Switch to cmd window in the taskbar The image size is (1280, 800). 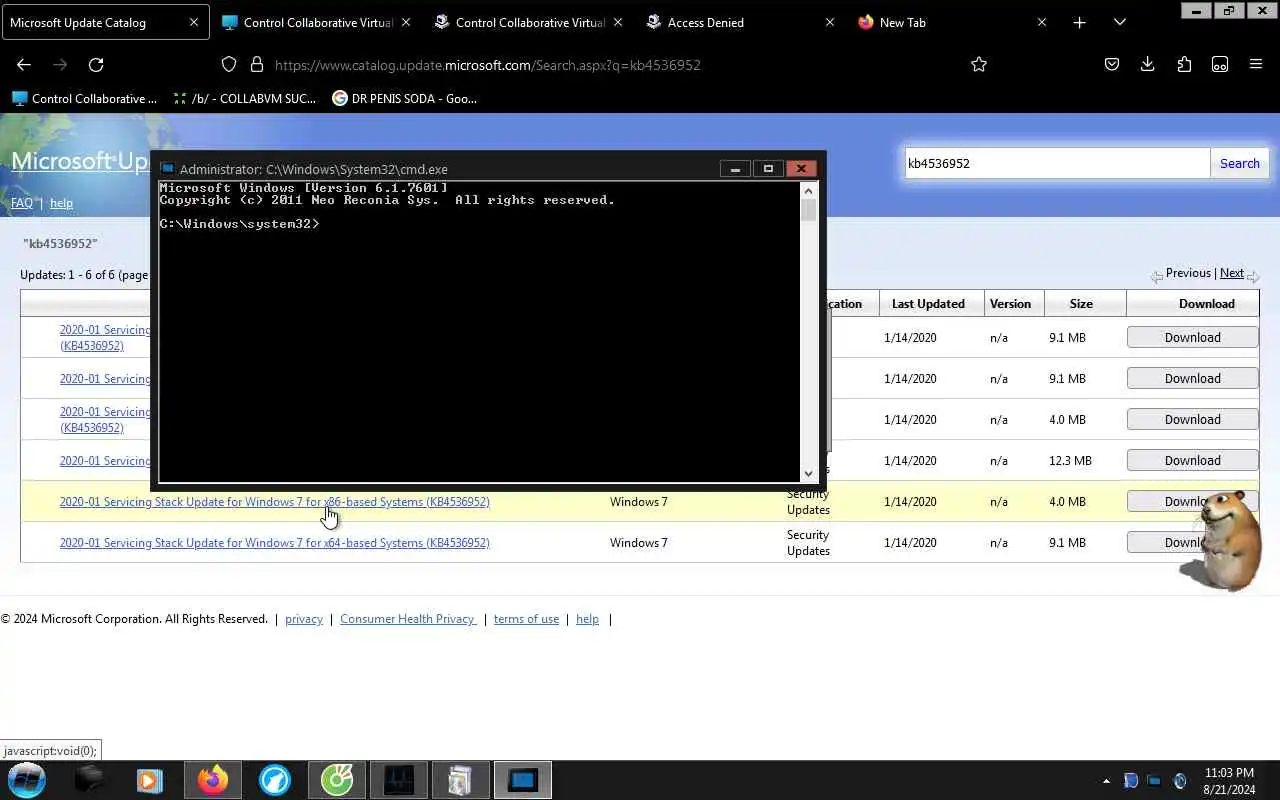pyautogui.click(x=522, y=780)
